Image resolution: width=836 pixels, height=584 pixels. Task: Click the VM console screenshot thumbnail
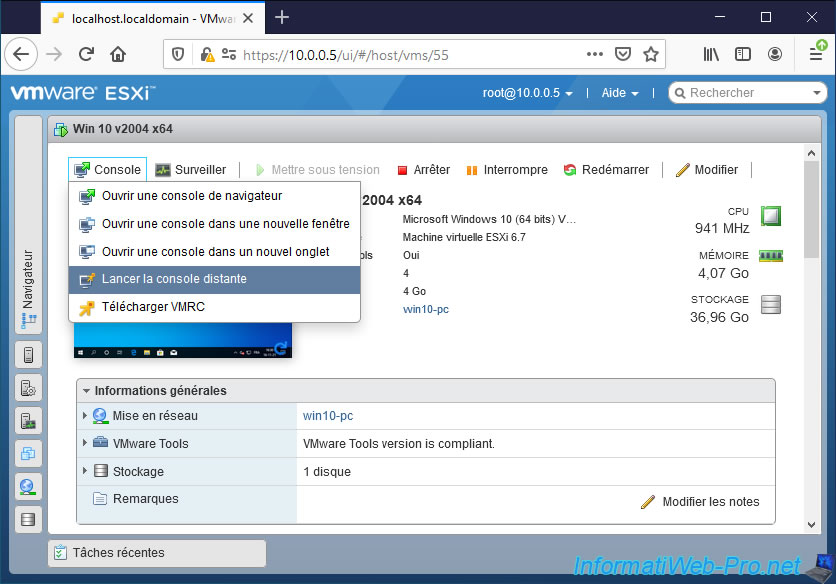(x=183, y=340)
